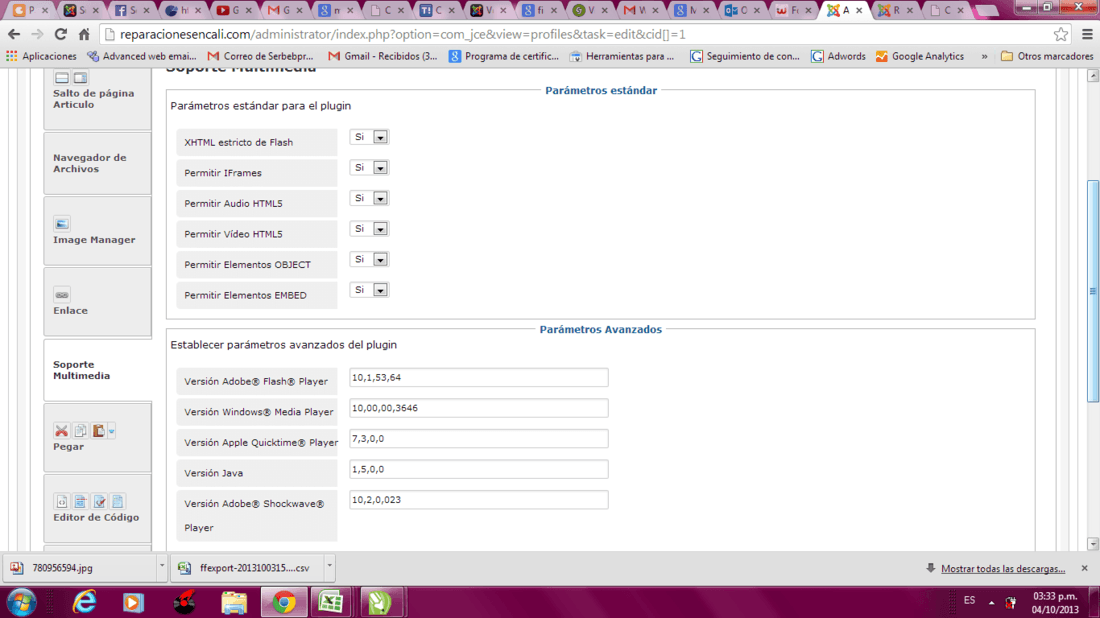Reload the current page
The width and height of the screenshot is (1100, 618).
[61, 34]
